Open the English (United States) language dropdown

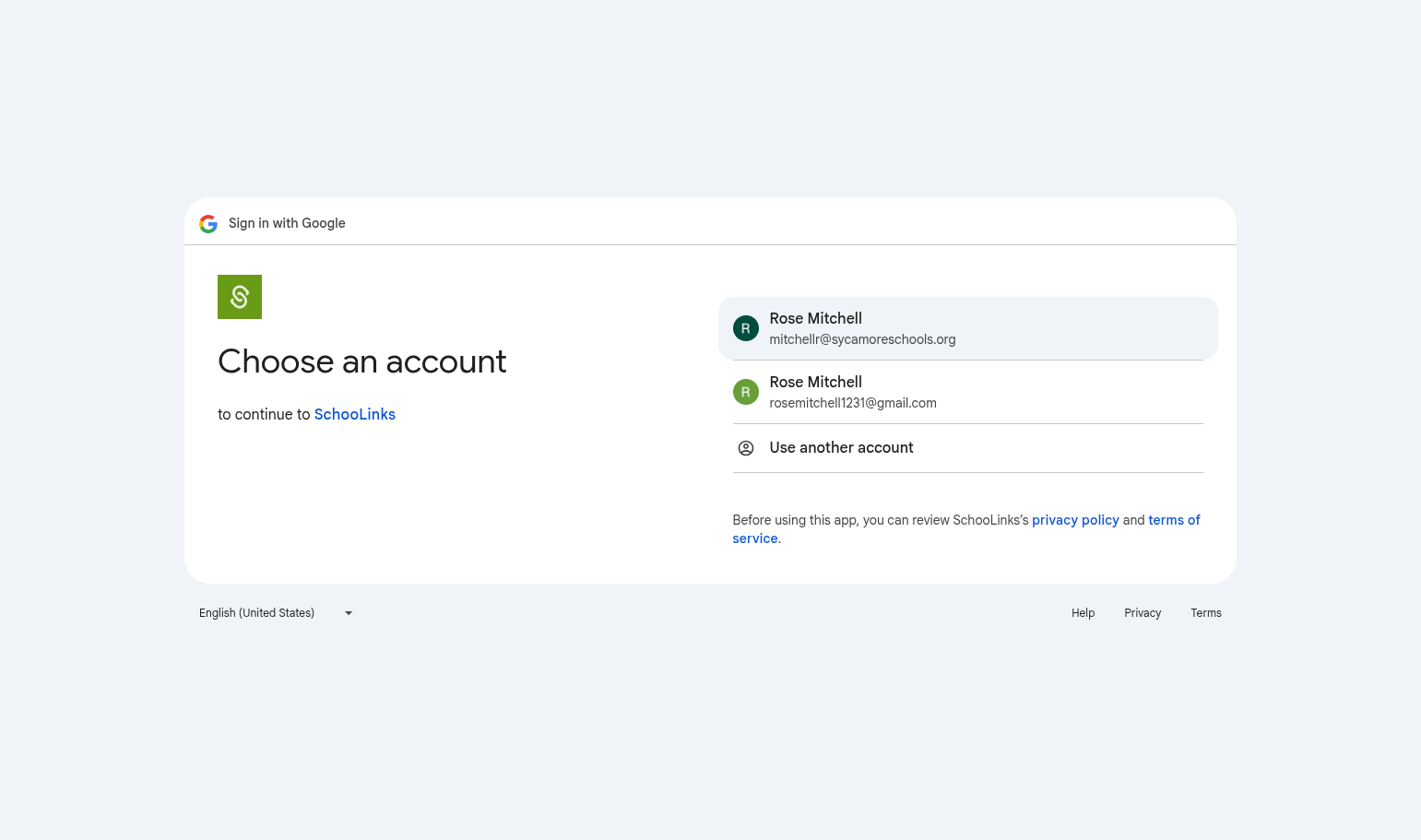pyautogui.click(x=276, y=613)
